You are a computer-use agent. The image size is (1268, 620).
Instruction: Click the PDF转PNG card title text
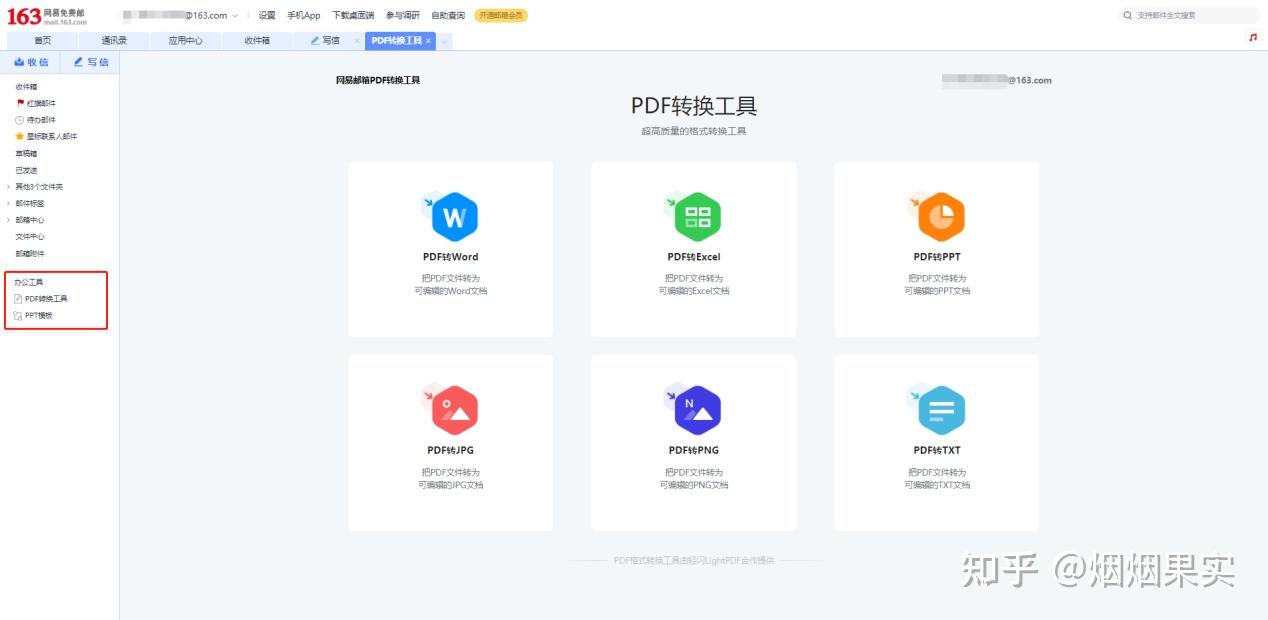(694, 450)
